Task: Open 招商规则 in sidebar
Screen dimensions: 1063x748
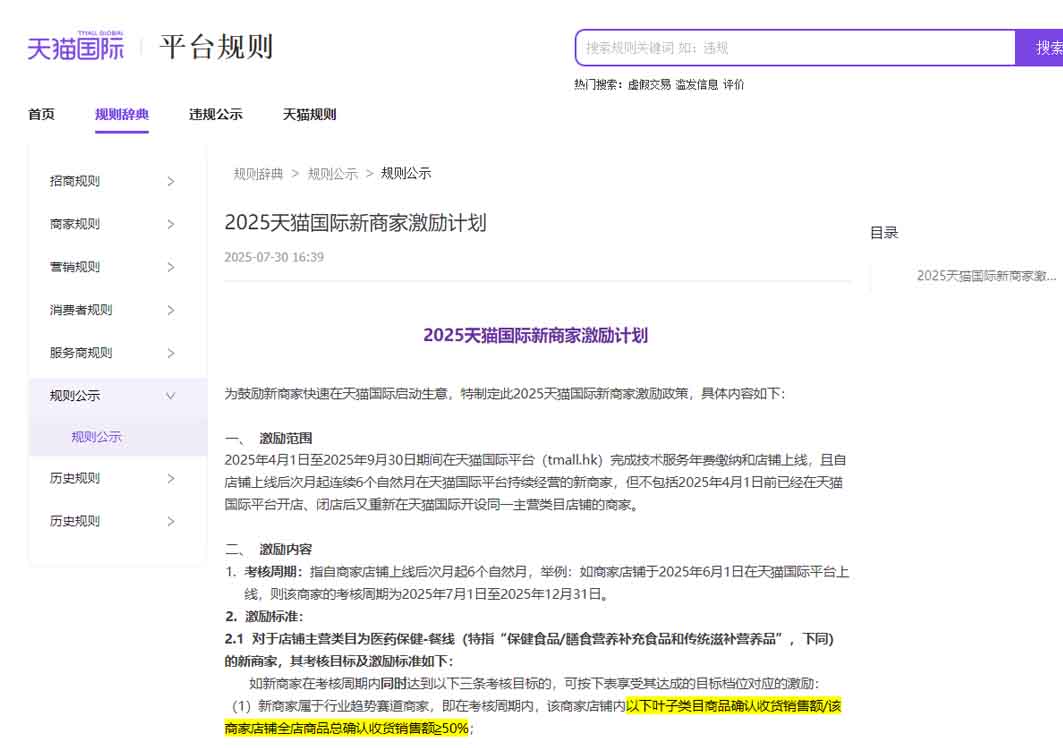Action: tap(75, 181)
